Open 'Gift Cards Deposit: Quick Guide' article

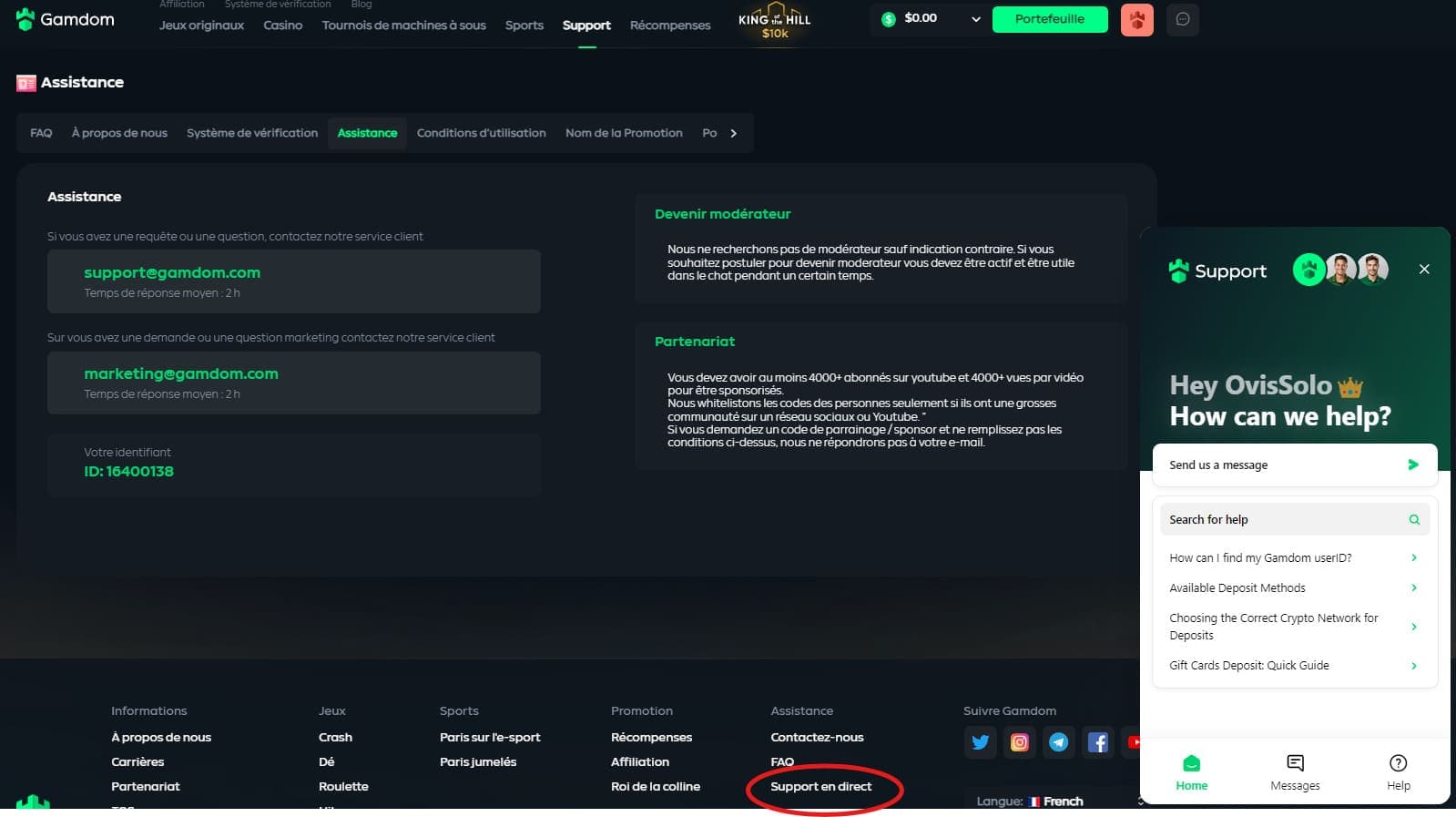(x=1294, y=665)
